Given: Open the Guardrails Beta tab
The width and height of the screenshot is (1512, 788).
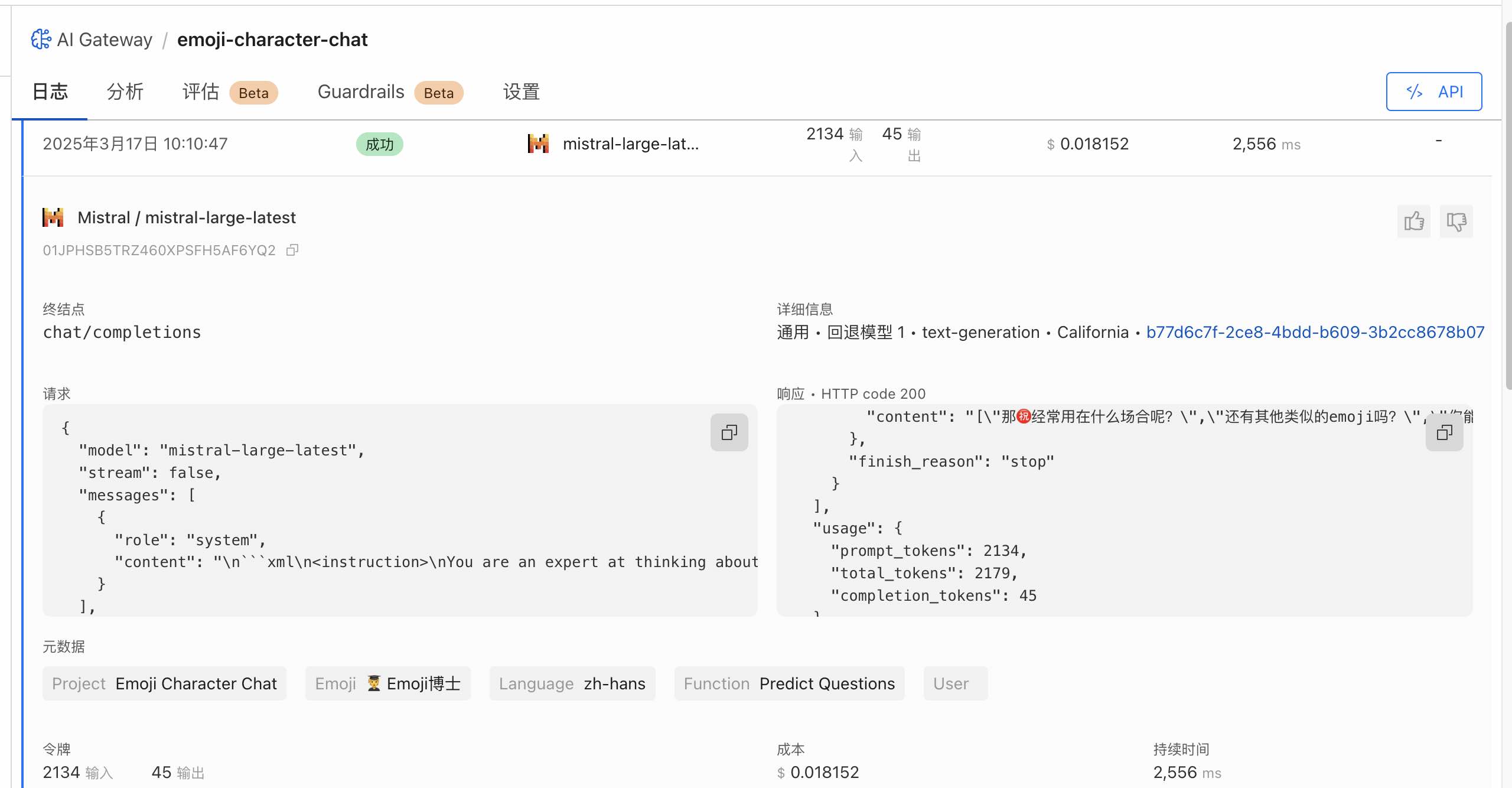Looking at the screenshot, I should pos(390,92).
